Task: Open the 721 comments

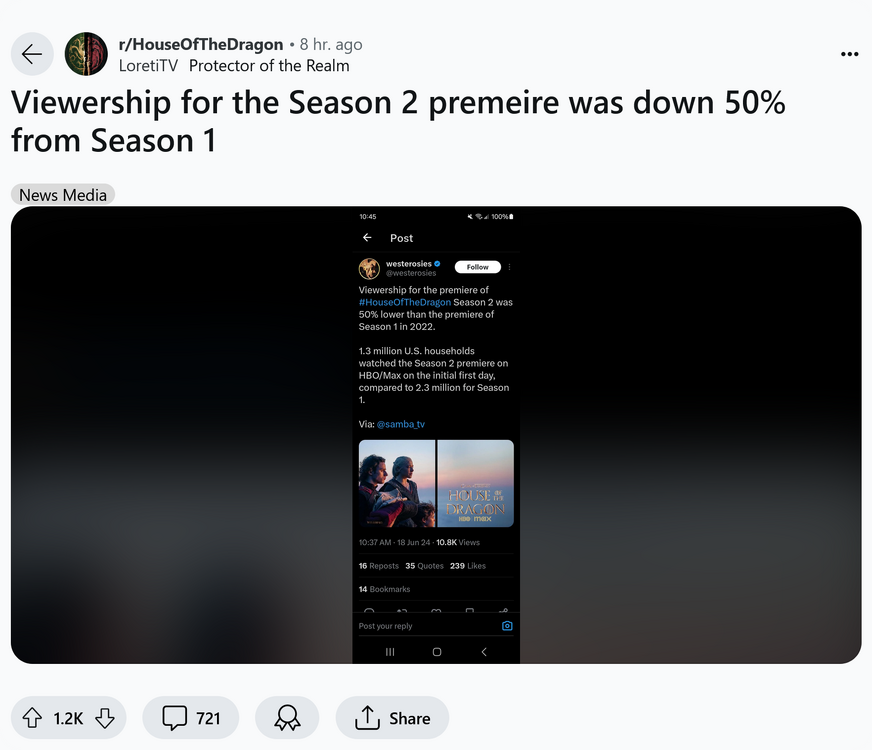Action: click(191, 718)
